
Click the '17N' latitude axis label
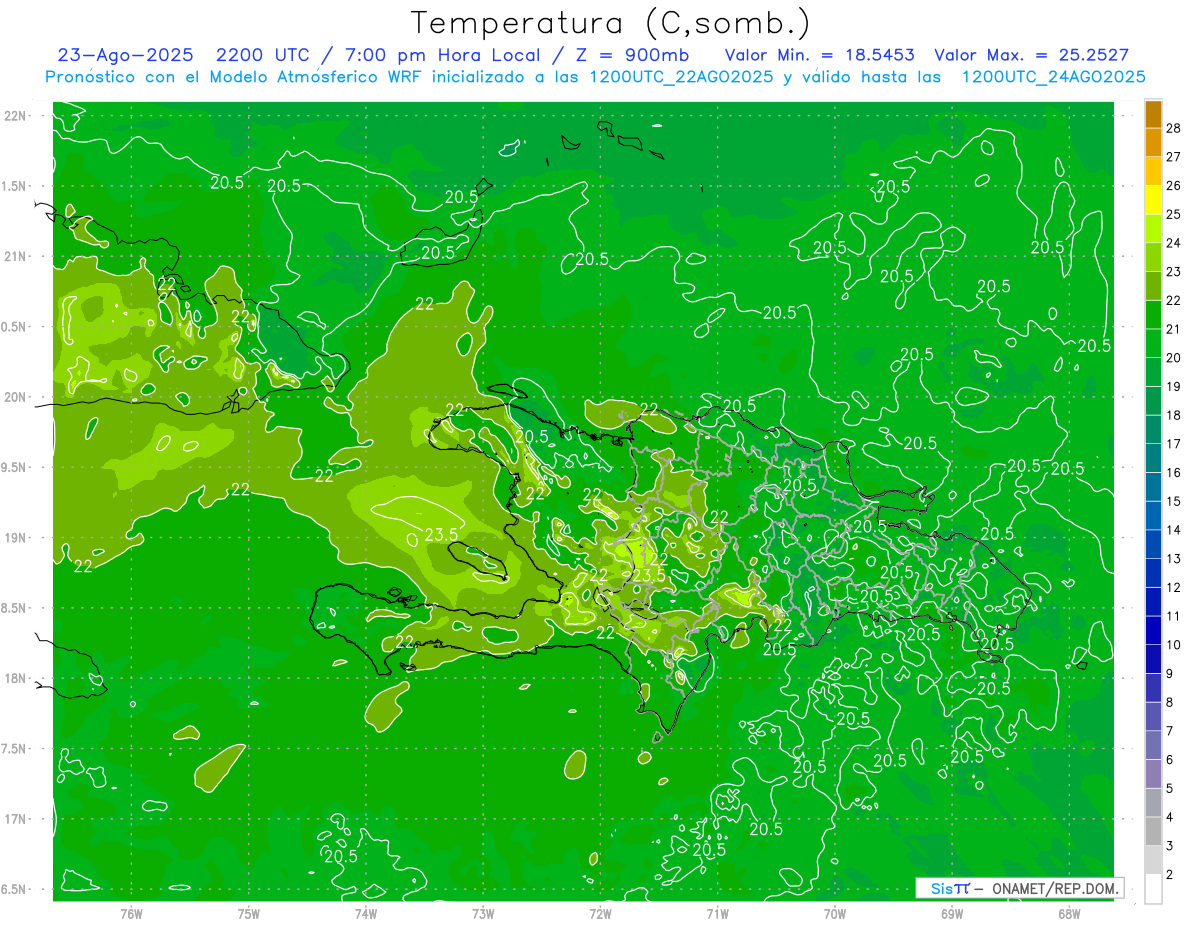(16, 819)
